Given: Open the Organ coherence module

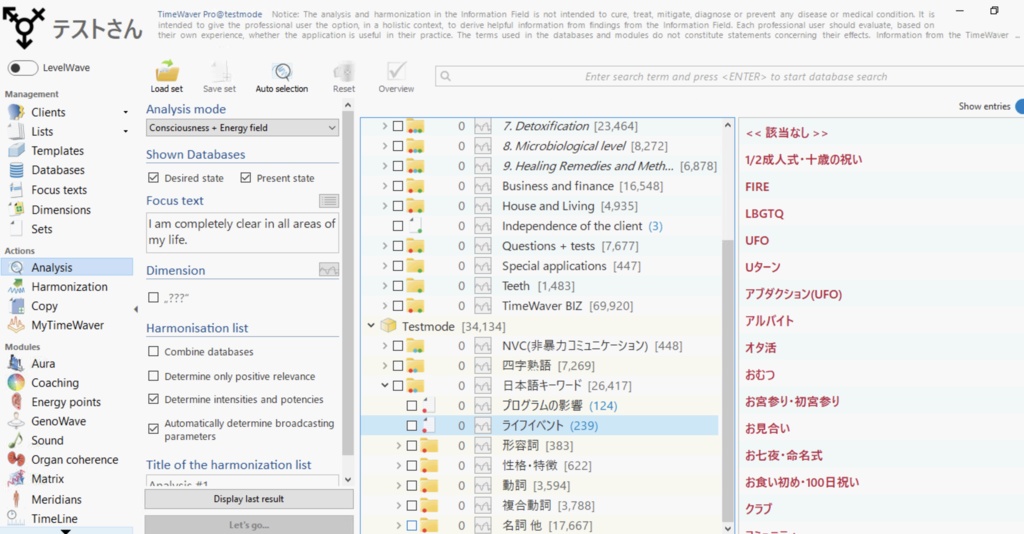Looking at the screenshot, I should [x=74, y=460].
